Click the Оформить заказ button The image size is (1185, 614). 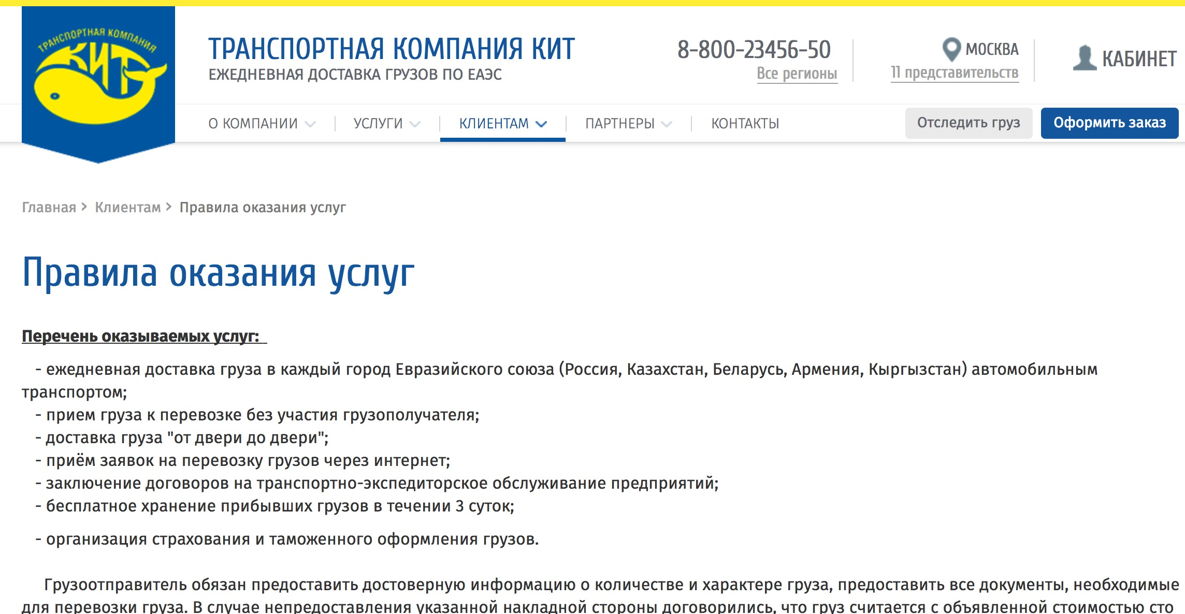(x=1109, y=123)
